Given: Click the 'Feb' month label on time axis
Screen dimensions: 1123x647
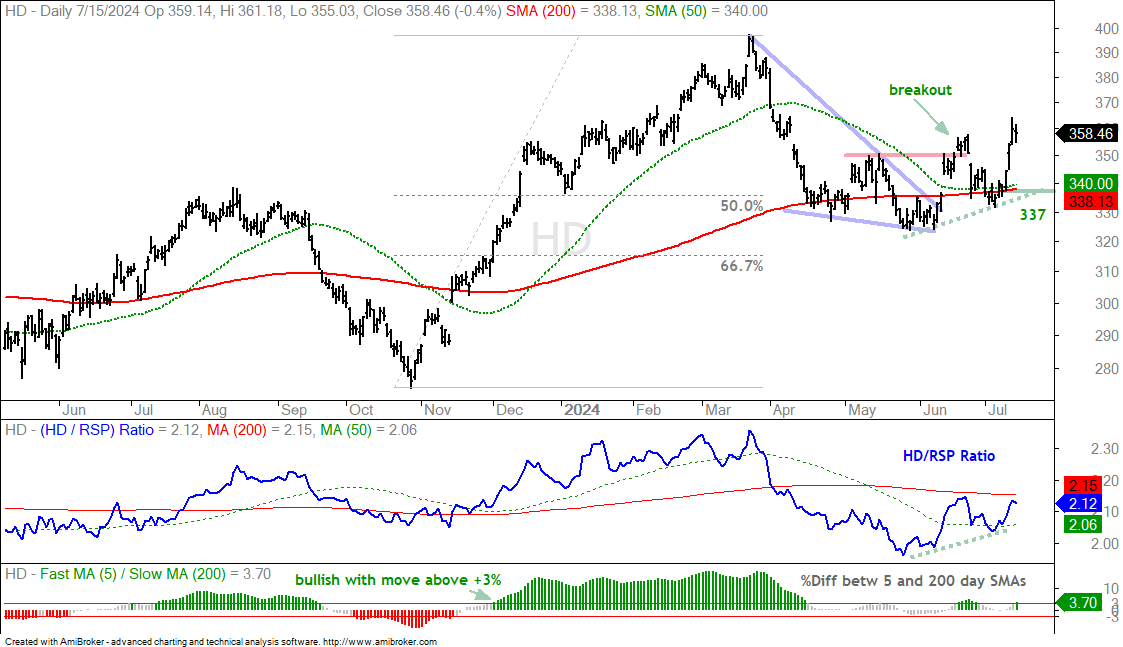Looking at the screenshot, I should 648,410.
